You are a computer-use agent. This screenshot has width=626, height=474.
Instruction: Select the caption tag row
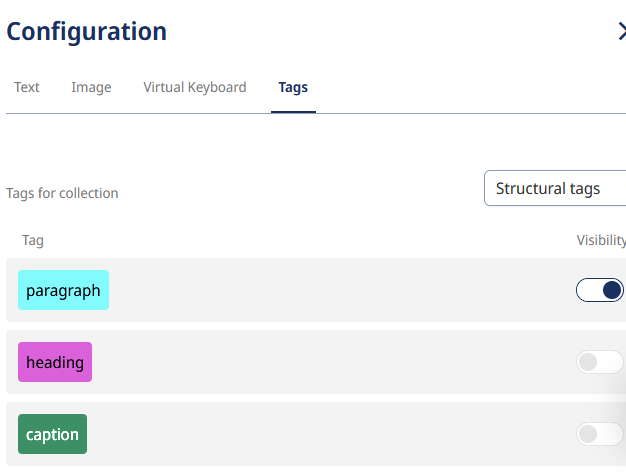(330, 434)
